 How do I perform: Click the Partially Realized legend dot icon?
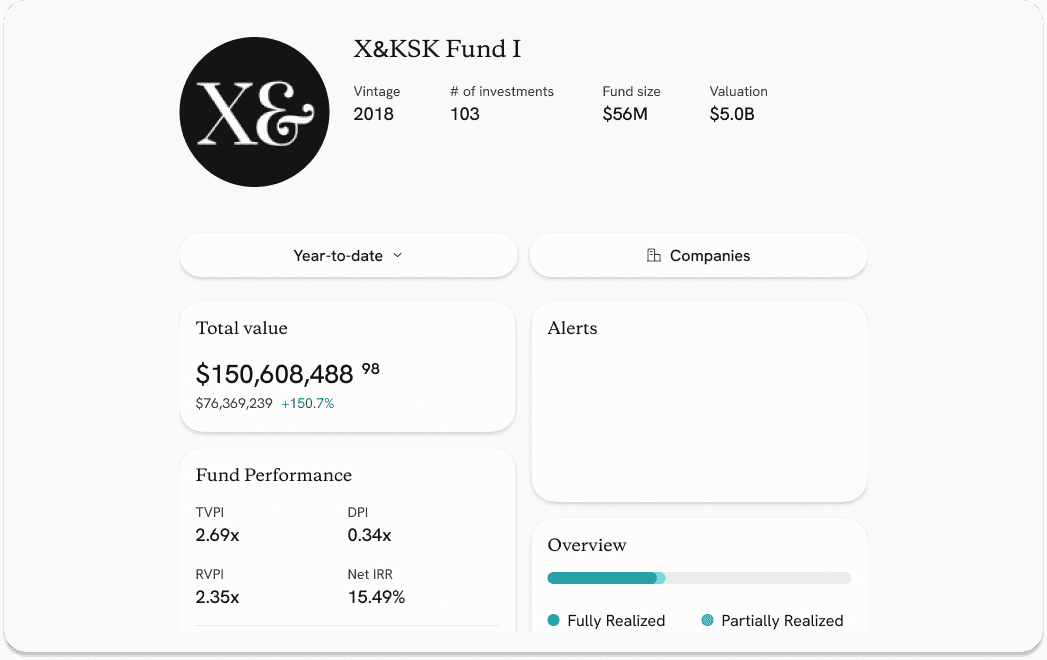pyautogui.click(x=708, y=620)
